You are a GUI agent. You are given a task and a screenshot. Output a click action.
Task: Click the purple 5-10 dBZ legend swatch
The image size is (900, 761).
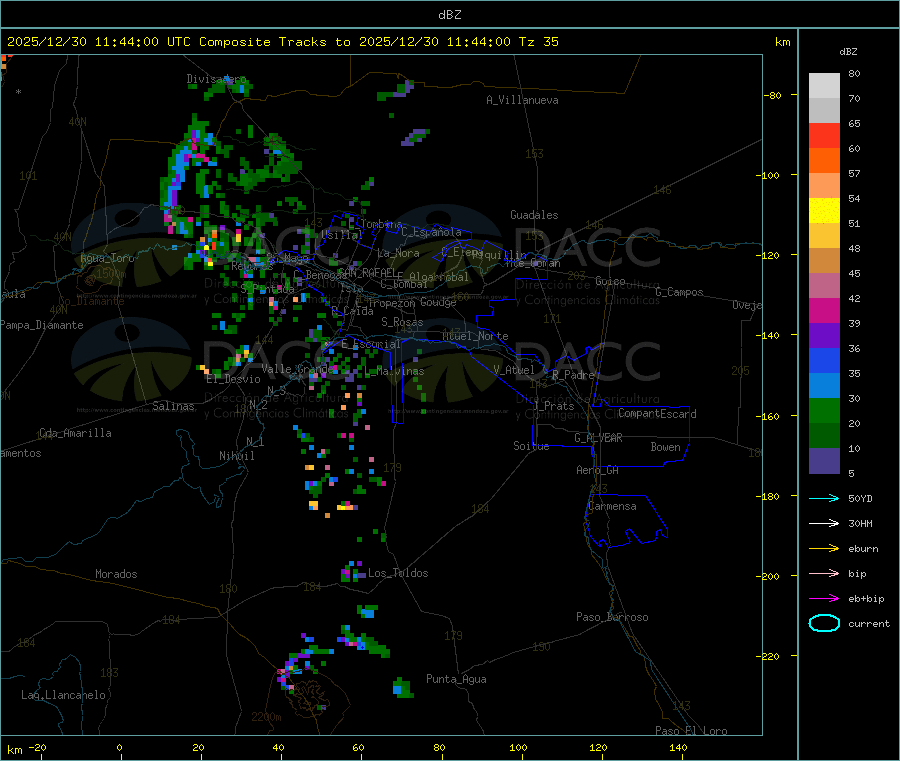824,461
